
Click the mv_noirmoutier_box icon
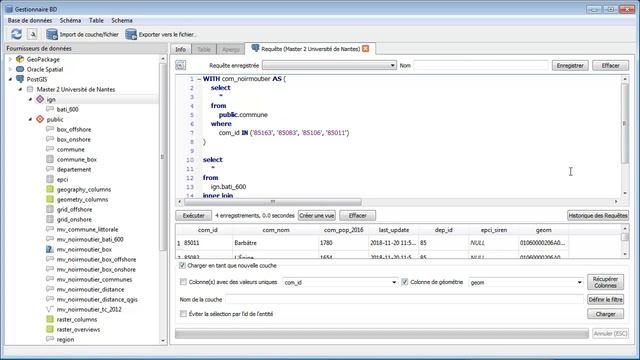pos(50,249)
